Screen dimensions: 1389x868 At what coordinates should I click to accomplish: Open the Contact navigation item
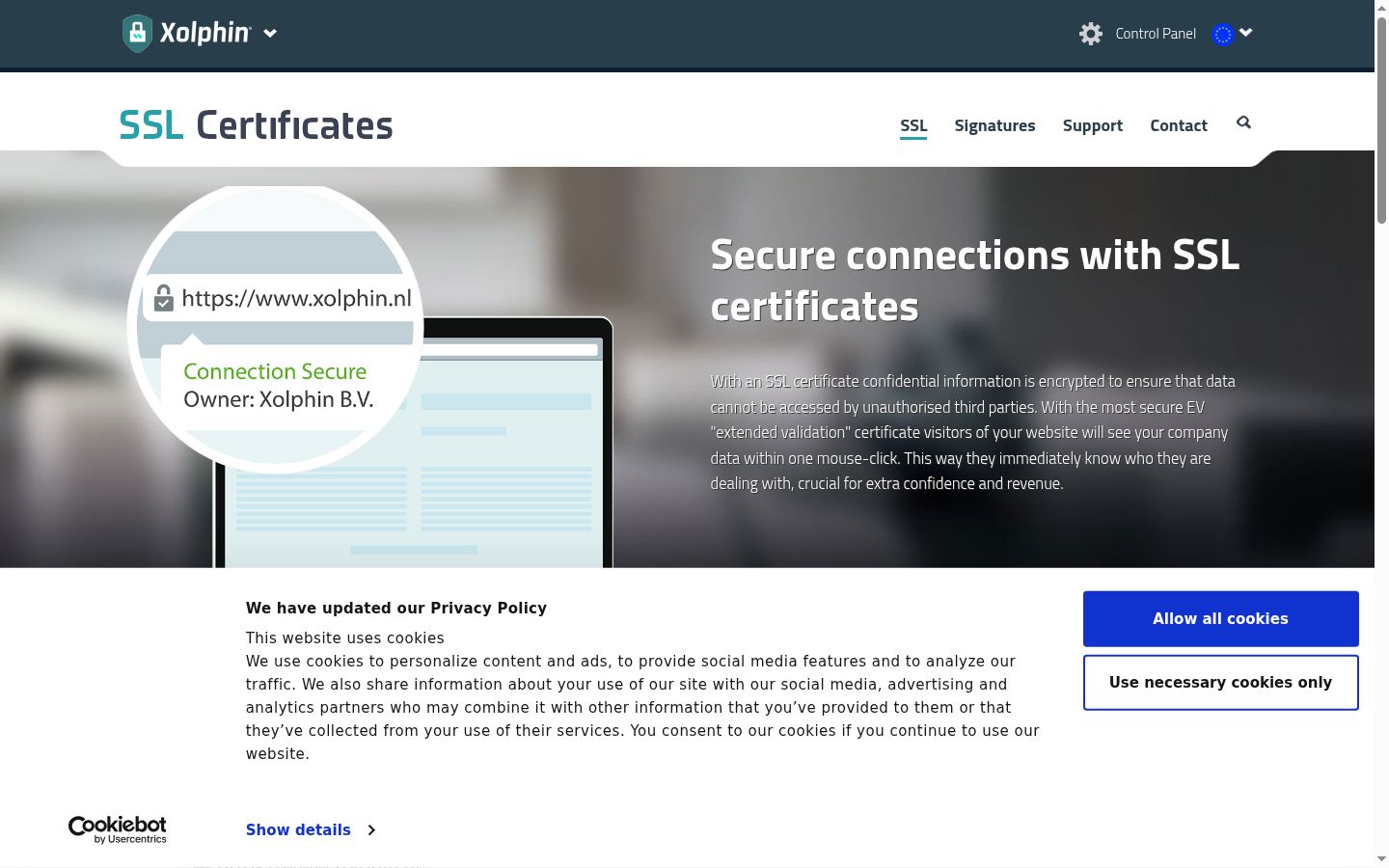click(1179, 125)
